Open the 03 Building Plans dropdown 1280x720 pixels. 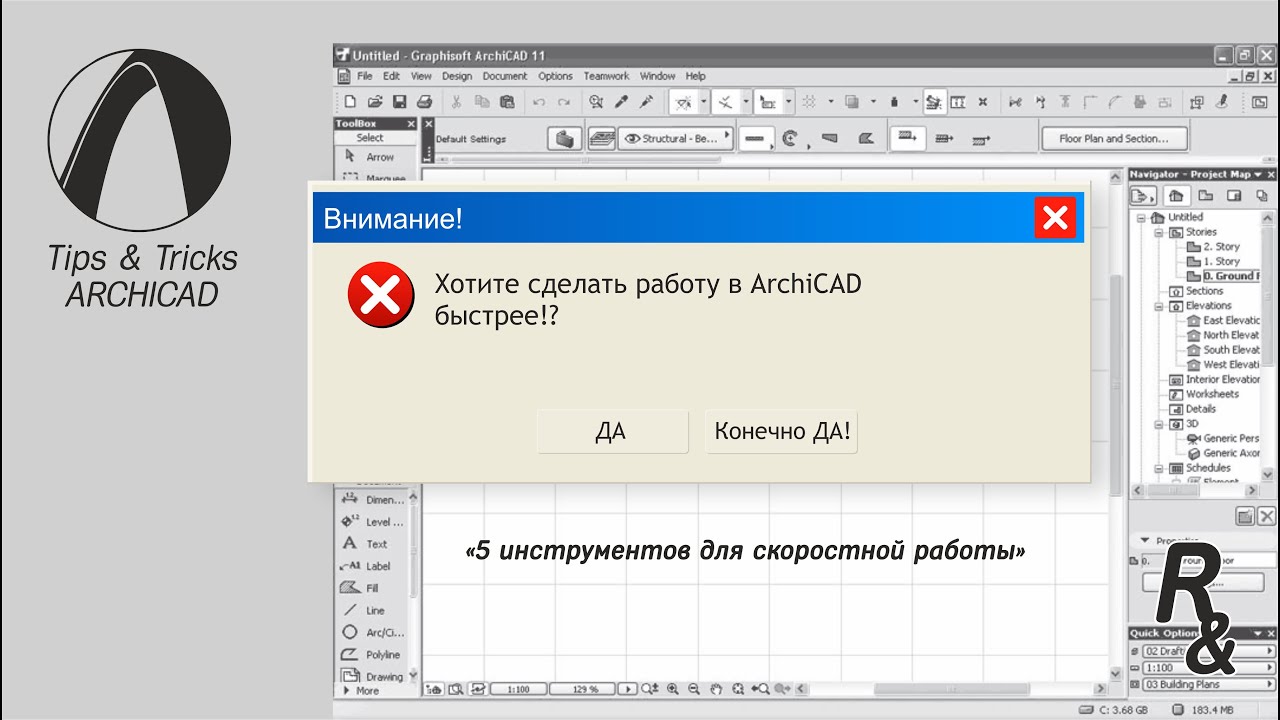click(1209, 685)
